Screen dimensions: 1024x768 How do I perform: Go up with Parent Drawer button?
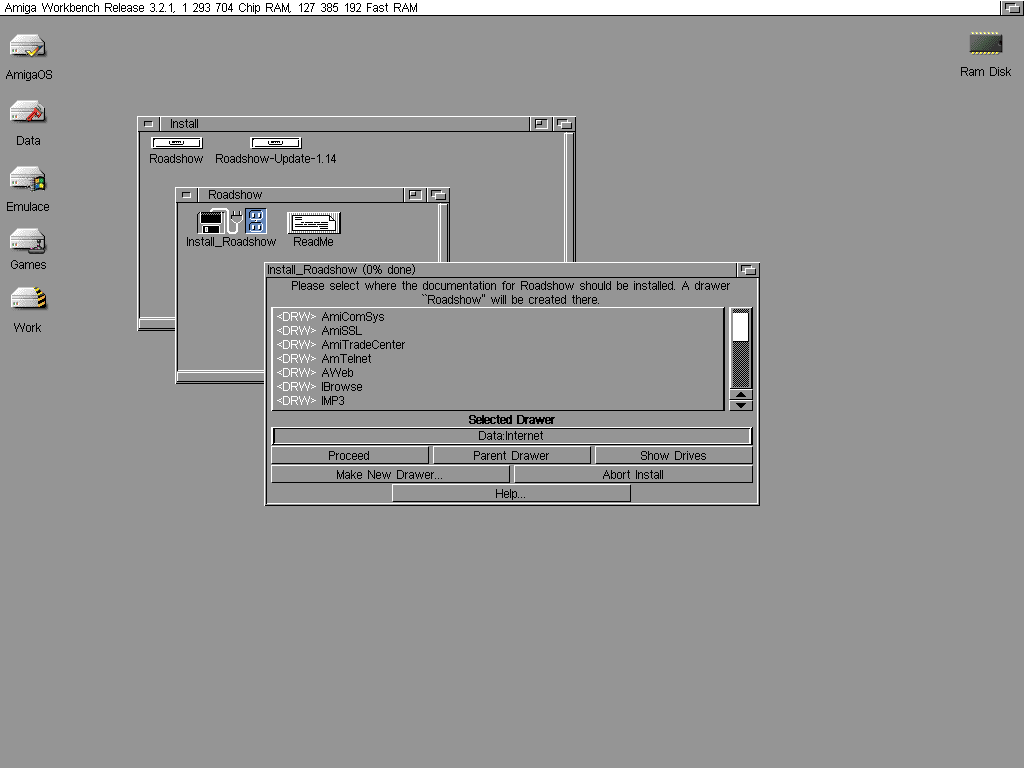pos(511,455)
